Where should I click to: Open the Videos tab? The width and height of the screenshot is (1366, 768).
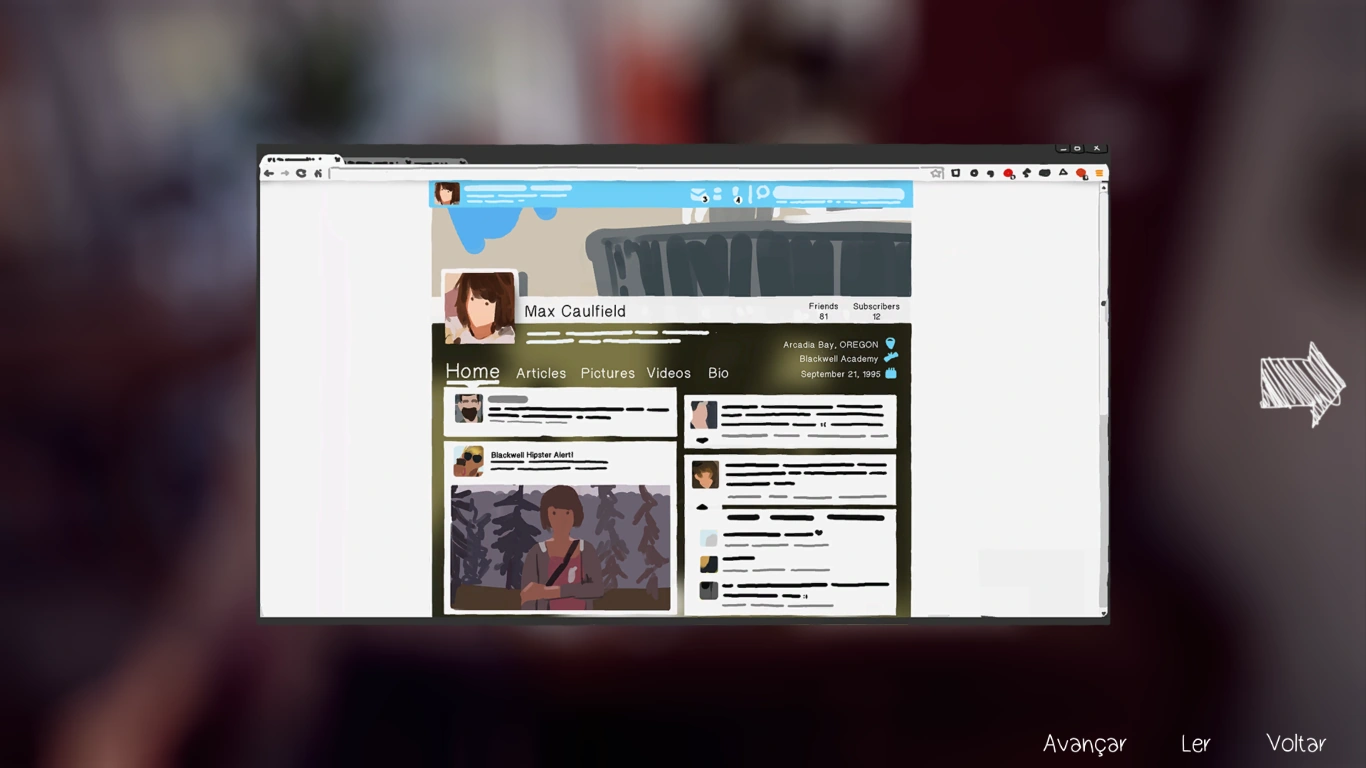click(x=668, y=373)
